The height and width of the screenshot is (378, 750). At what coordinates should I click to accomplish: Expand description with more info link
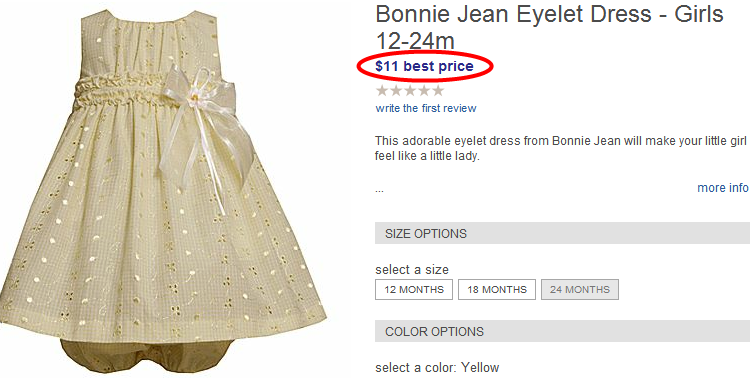[723, 188]
